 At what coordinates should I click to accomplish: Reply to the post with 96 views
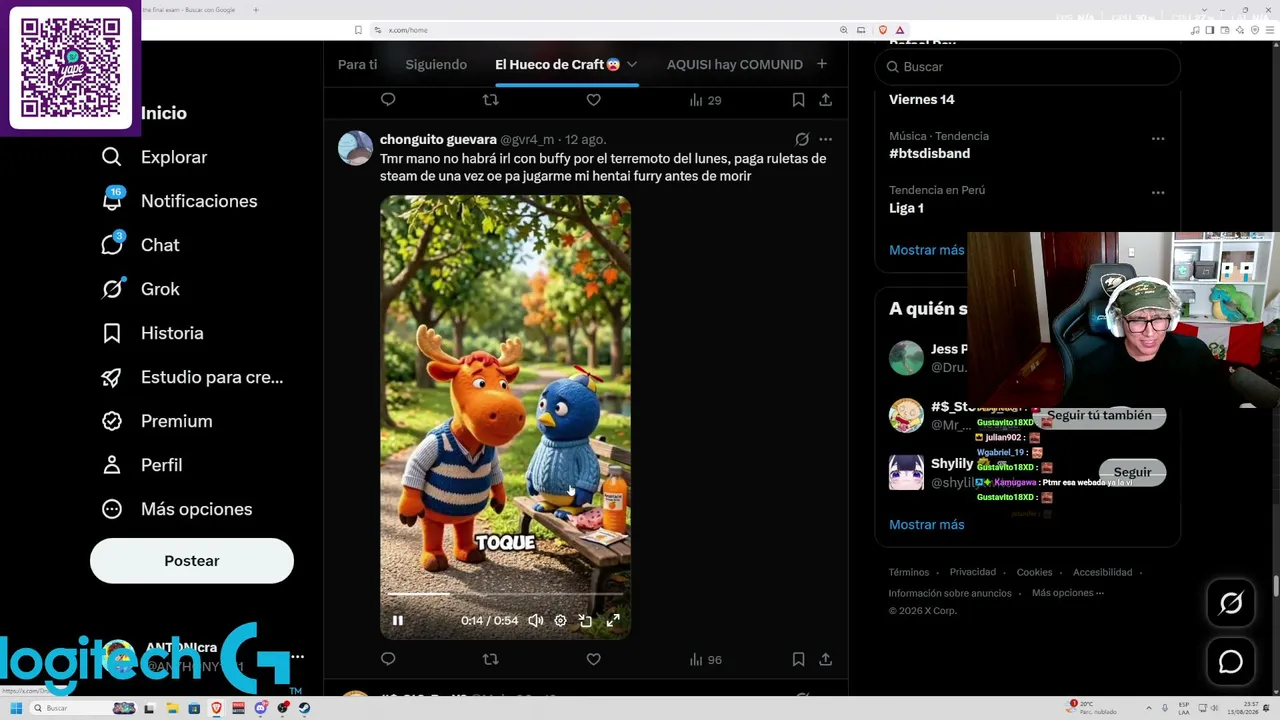coord(388,659)
